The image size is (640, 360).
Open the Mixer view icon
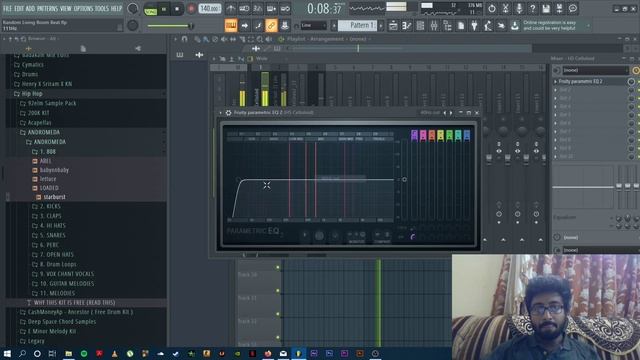click(434, 26)
